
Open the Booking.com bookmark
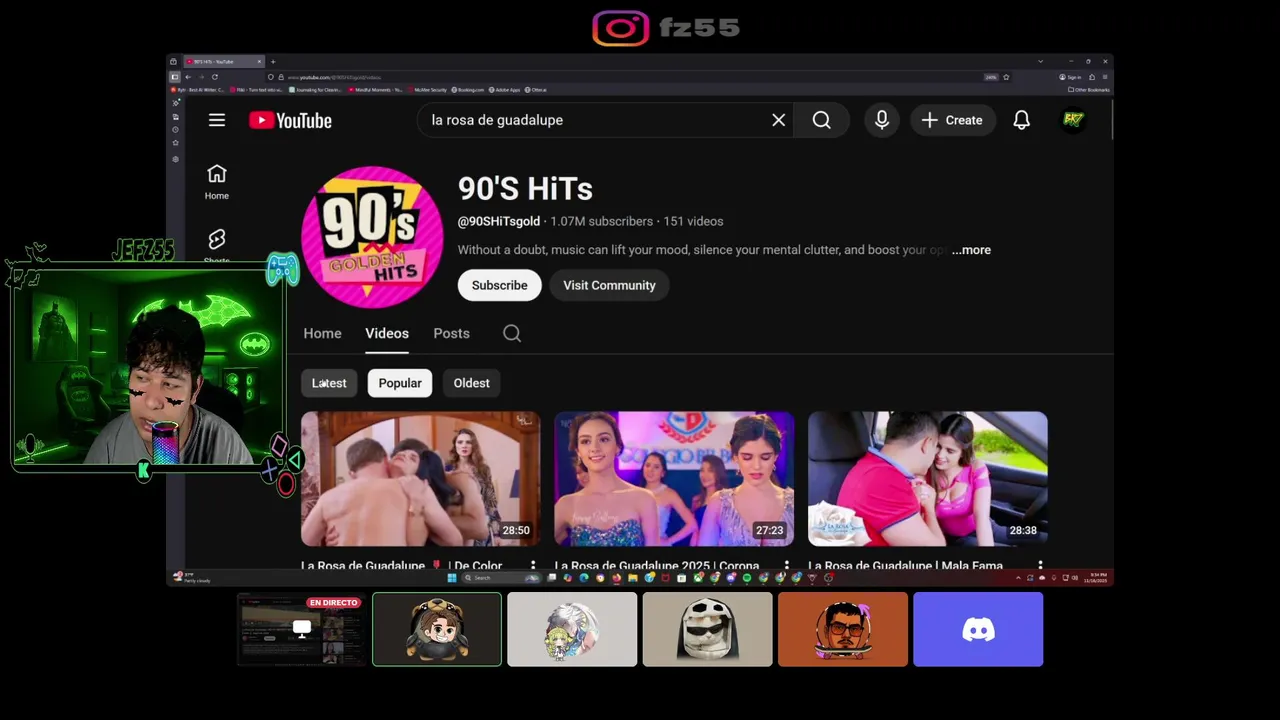(x=467, y=90)
